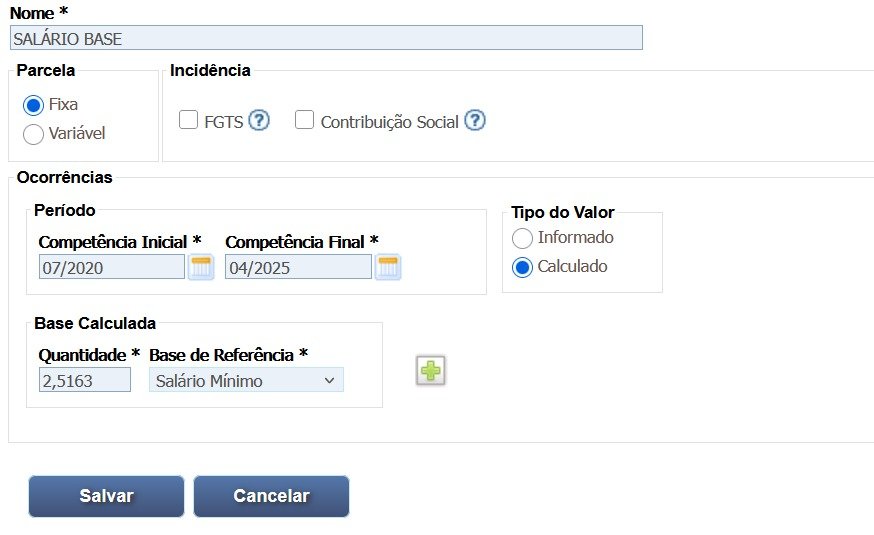Click the 'Variável' label text

tap(77, 133)
